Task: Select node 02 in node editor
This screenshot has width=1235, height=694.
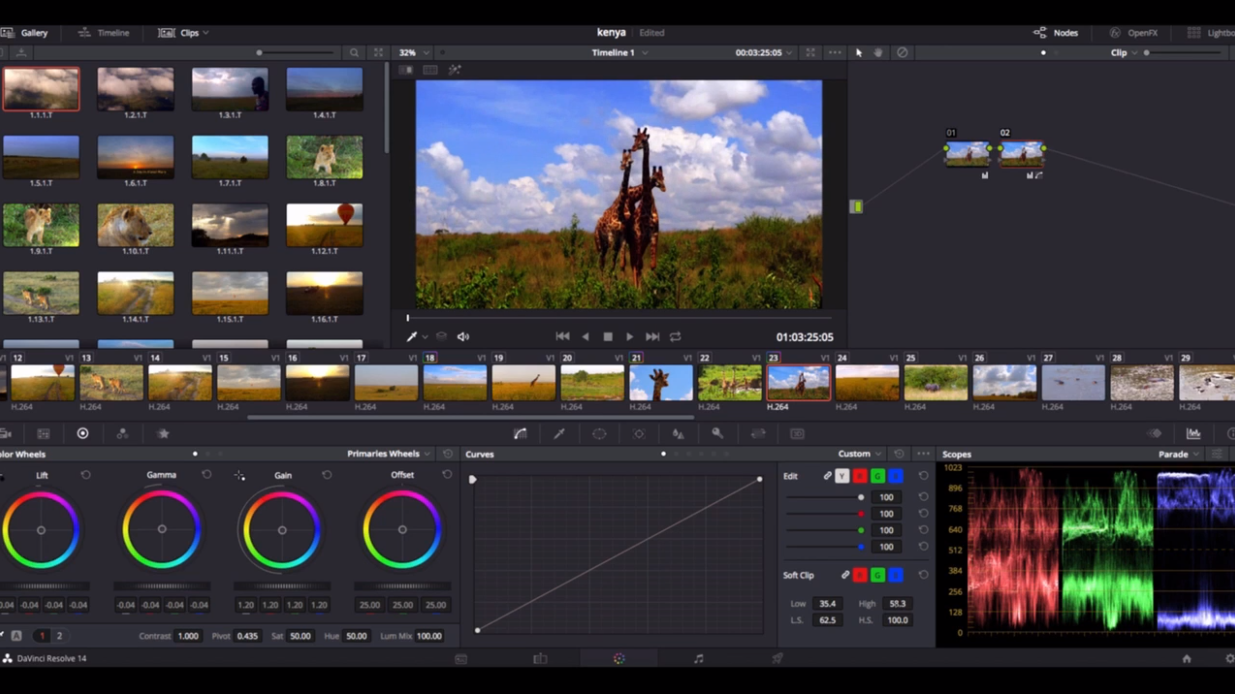Action: click(1021, 153)
